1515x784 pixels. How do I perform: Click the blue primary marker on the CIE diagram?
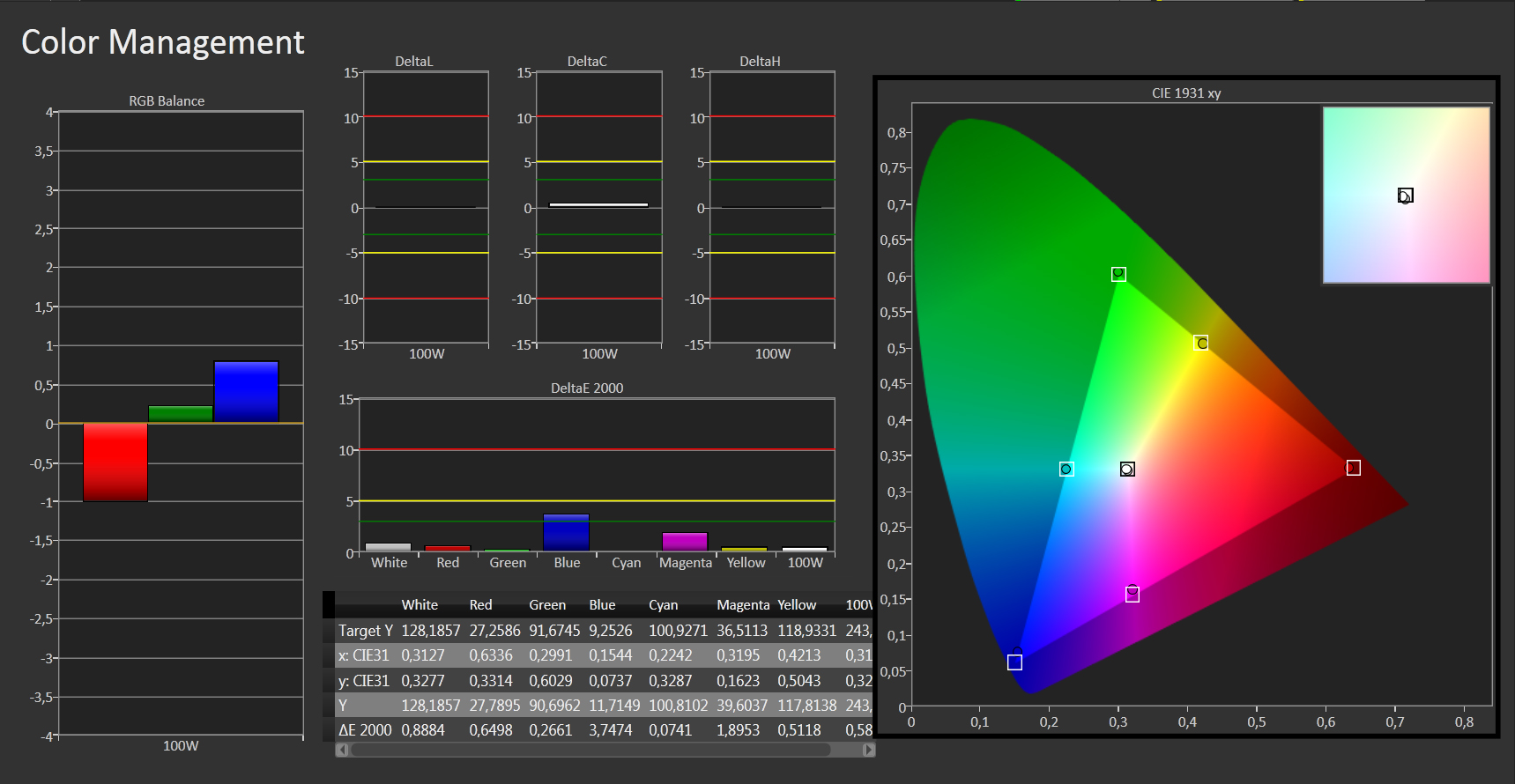(1014, 662)
